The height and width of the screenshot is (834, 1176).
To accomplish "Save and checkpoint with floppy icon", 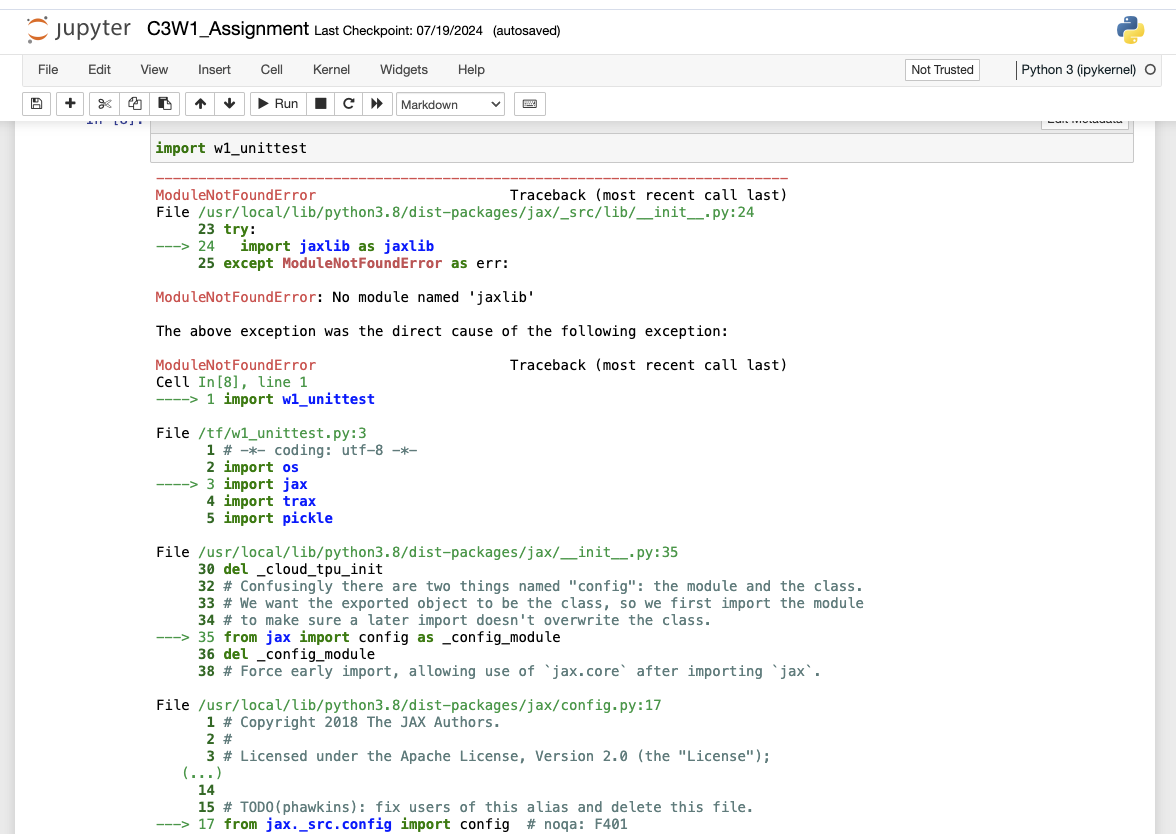I will (x=37, y=104).
